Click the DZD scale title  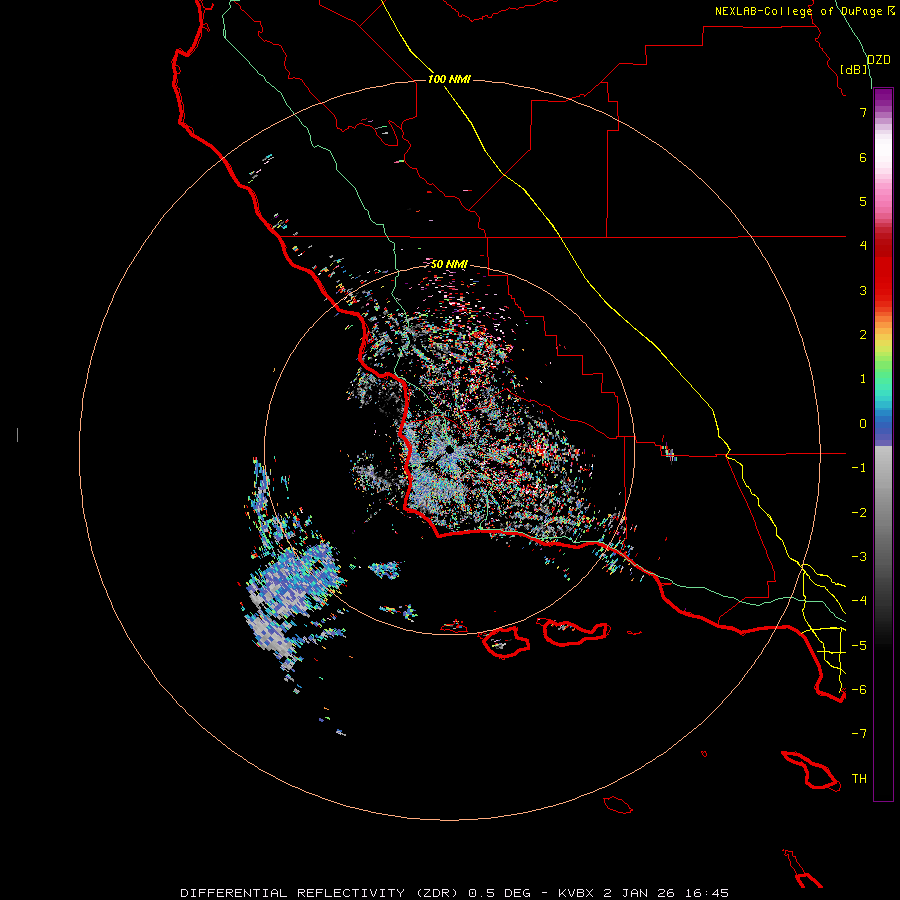click(879, 60)
